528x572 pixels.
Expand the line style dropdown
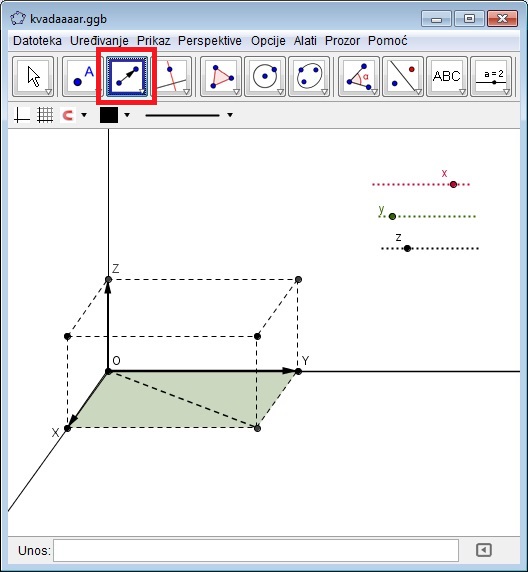[x=230, y=115]
